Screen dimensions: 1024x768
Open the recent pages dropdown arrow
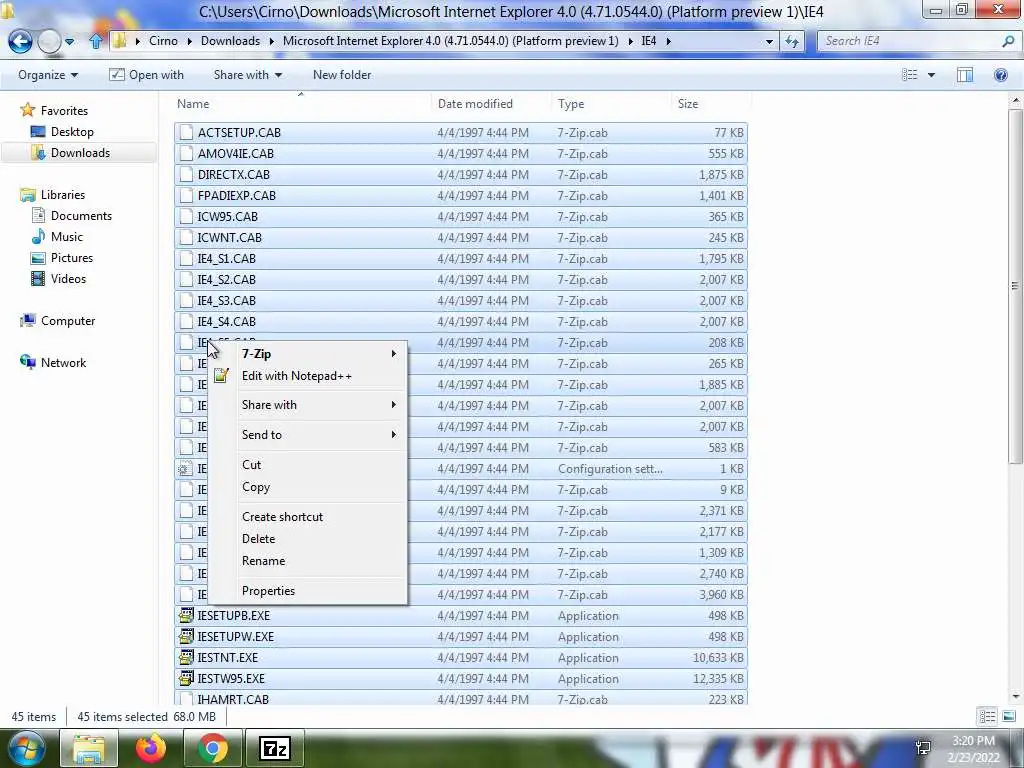coord(69,42)
